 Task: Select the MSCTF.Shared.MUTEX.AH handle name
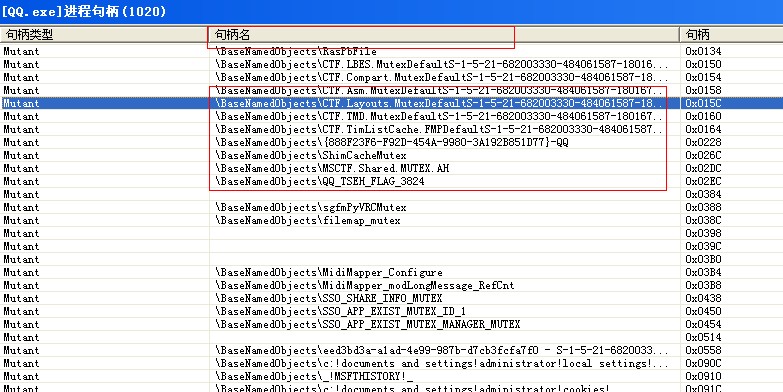pos(332,168)
